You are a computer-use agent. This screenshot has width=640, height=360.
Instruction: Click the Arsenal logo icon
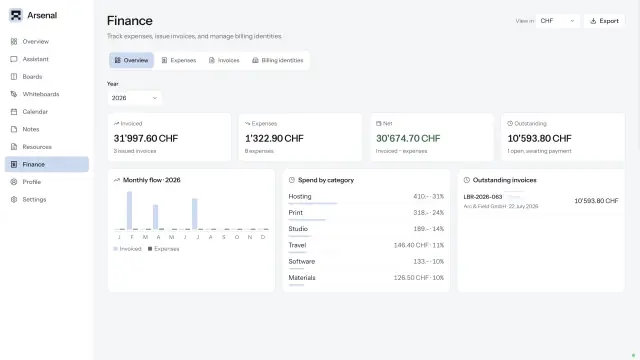[x=16, y=15]
